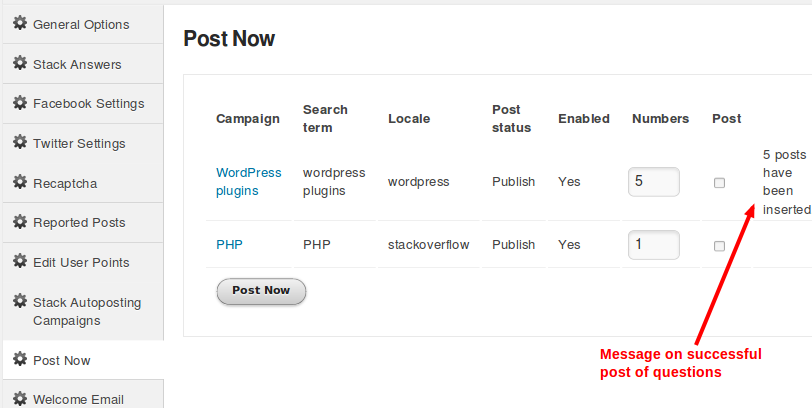Image resolution: width=812 pixels, height=408 pixels.
Task: Tick the Post checkbox for WordPress plugins
Action: 719,183
